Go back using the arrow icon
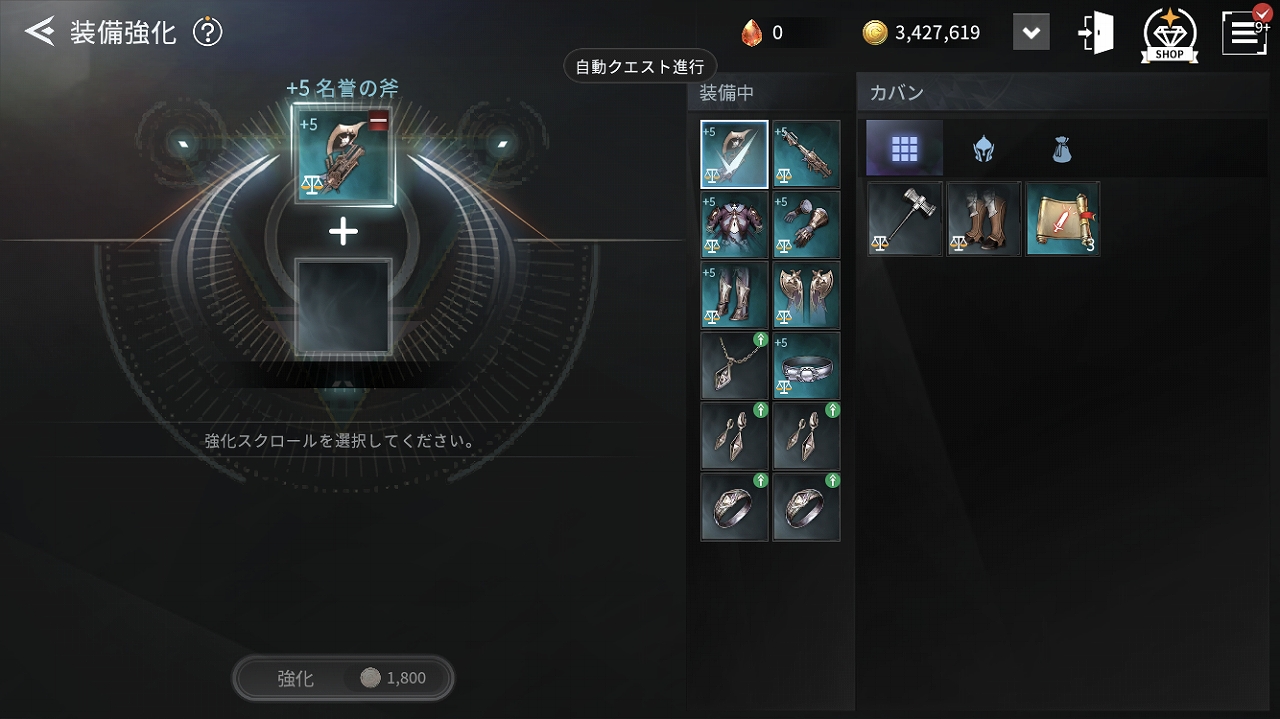Image resolution: width=1280 pixels, height=719 pixels. (x=40, y=32)
